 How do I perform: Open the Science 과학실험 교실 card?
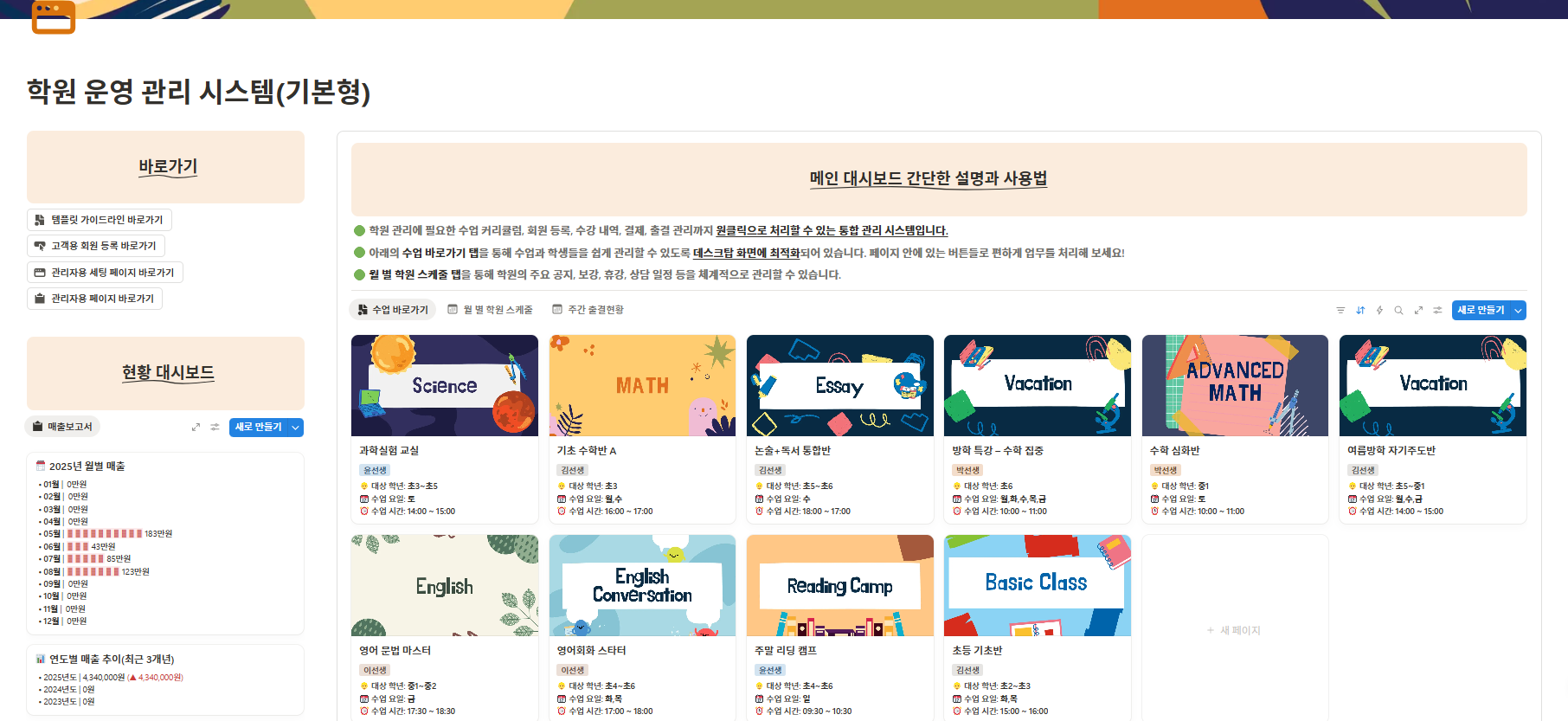click(445, 429)
